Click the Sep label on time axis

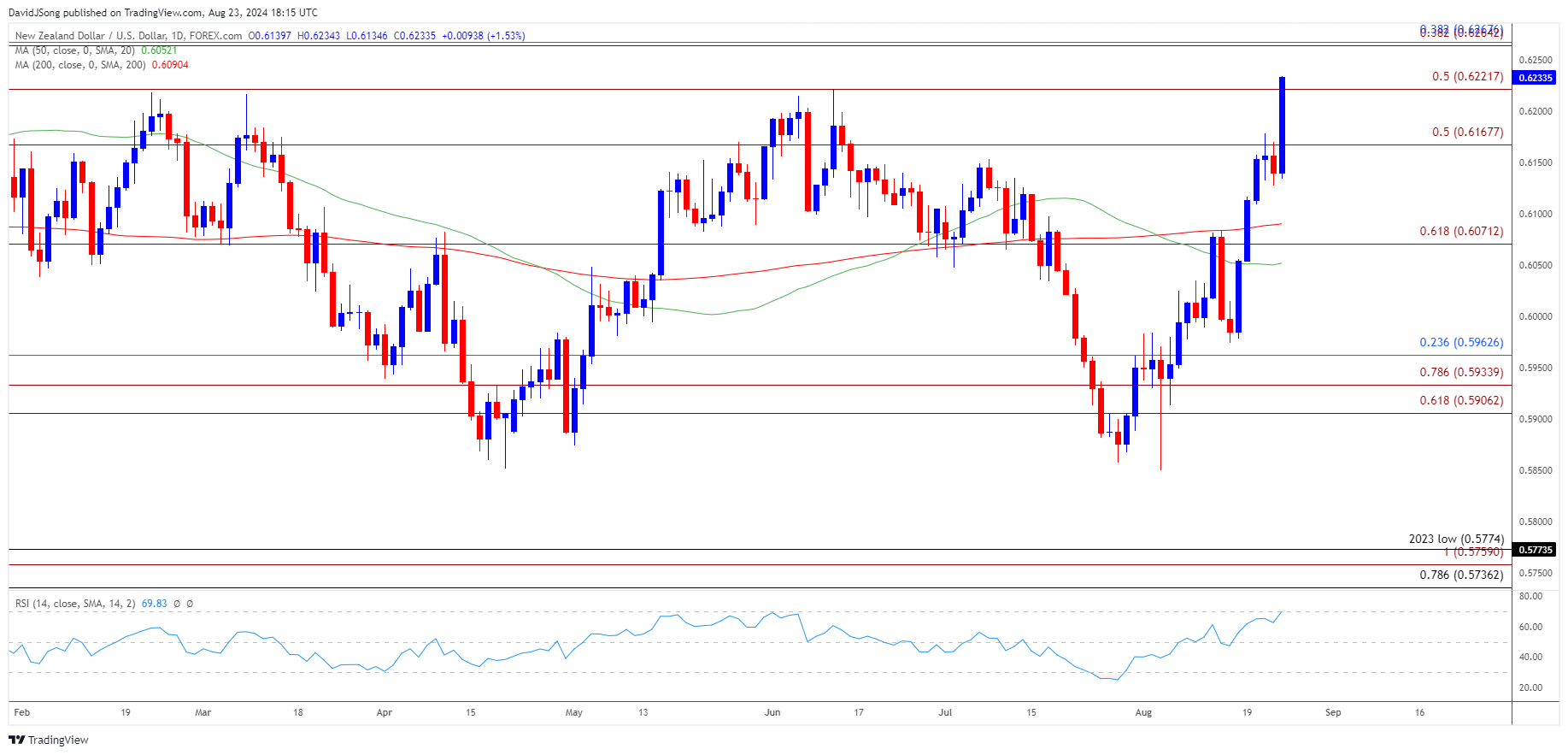click(1333, 713)
